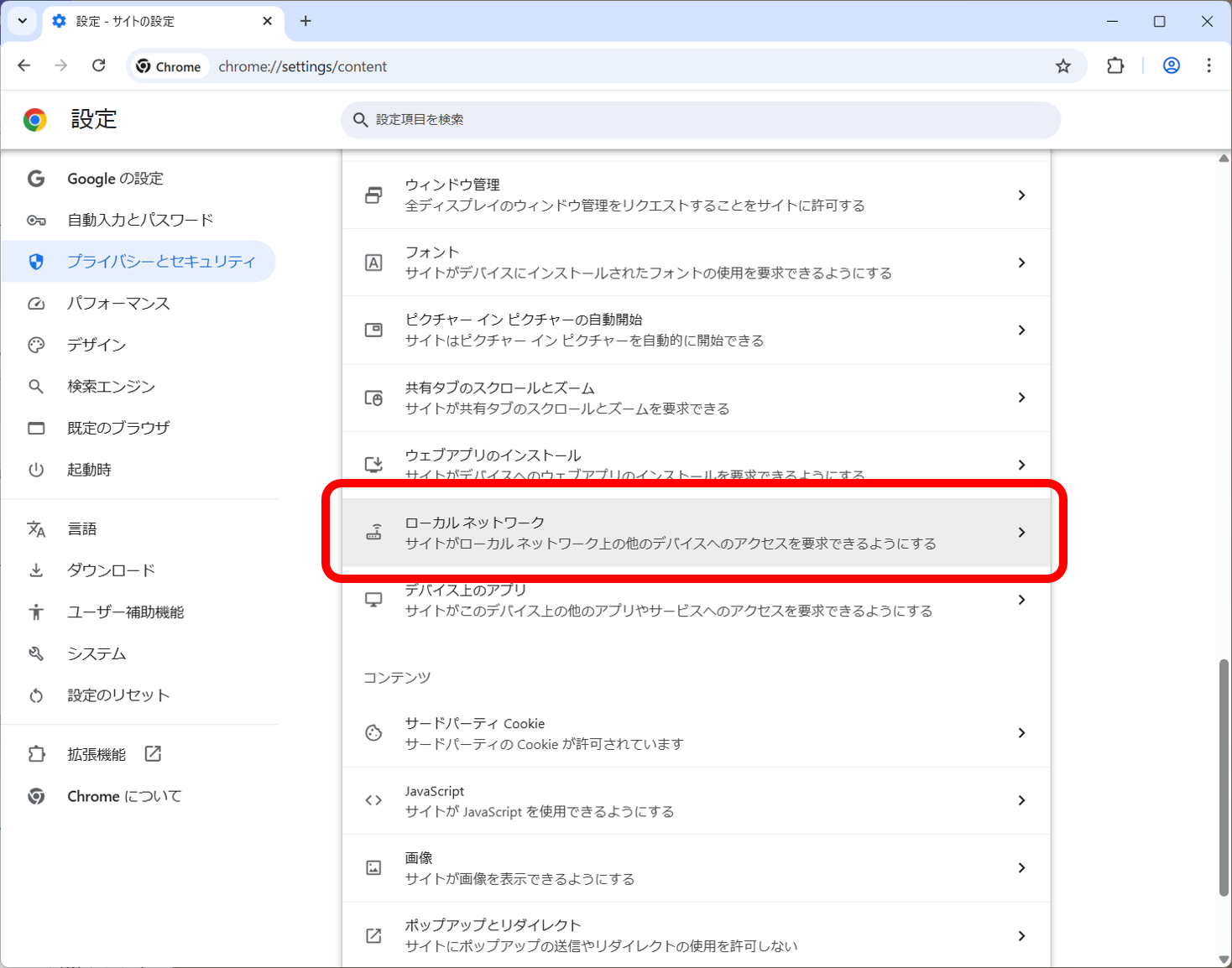Click the cookie icon for サードパーティ Cookie
1232x968 pixels.
(x=373, y=733)
